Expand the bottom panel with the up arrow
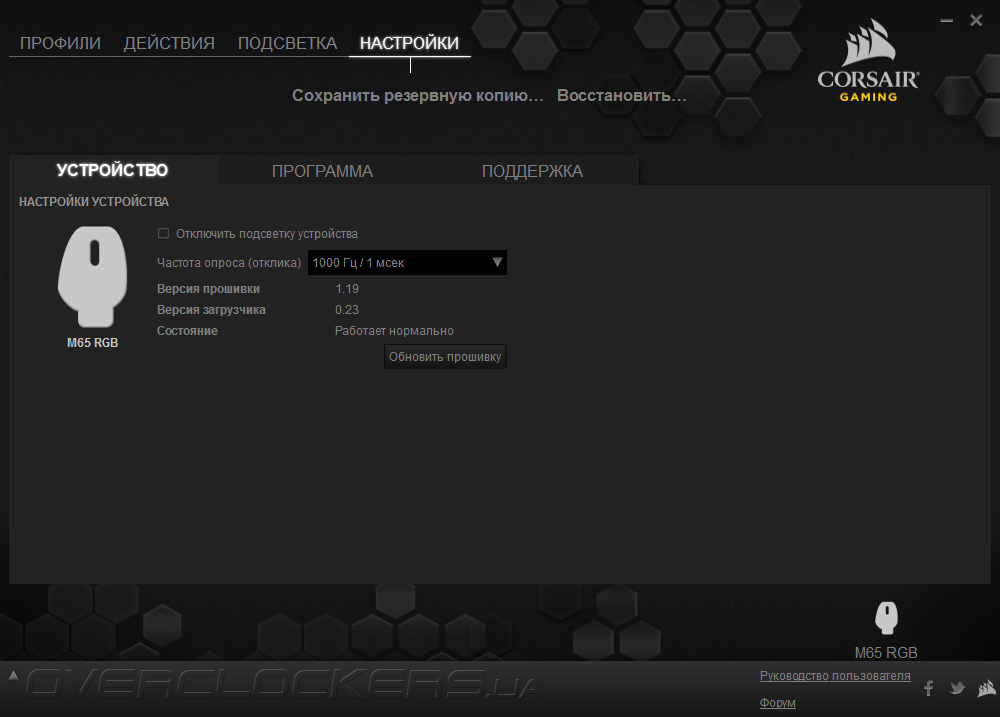 13,675
